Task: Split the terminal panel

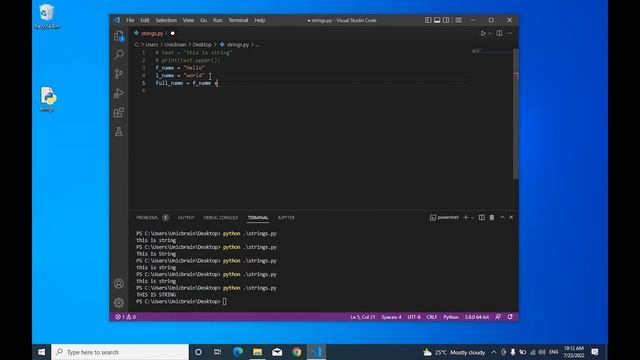Action: [x=482, y=218]
